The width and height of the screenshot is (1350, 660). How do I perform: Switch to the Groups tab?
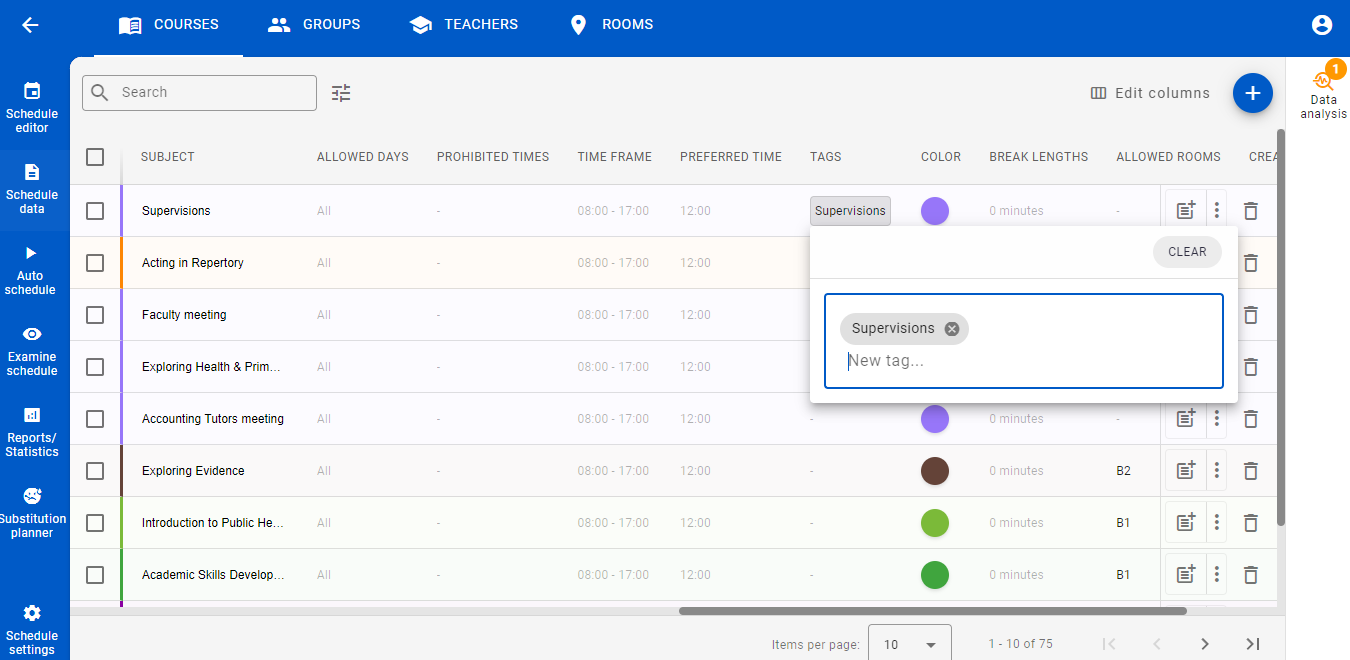314,25
